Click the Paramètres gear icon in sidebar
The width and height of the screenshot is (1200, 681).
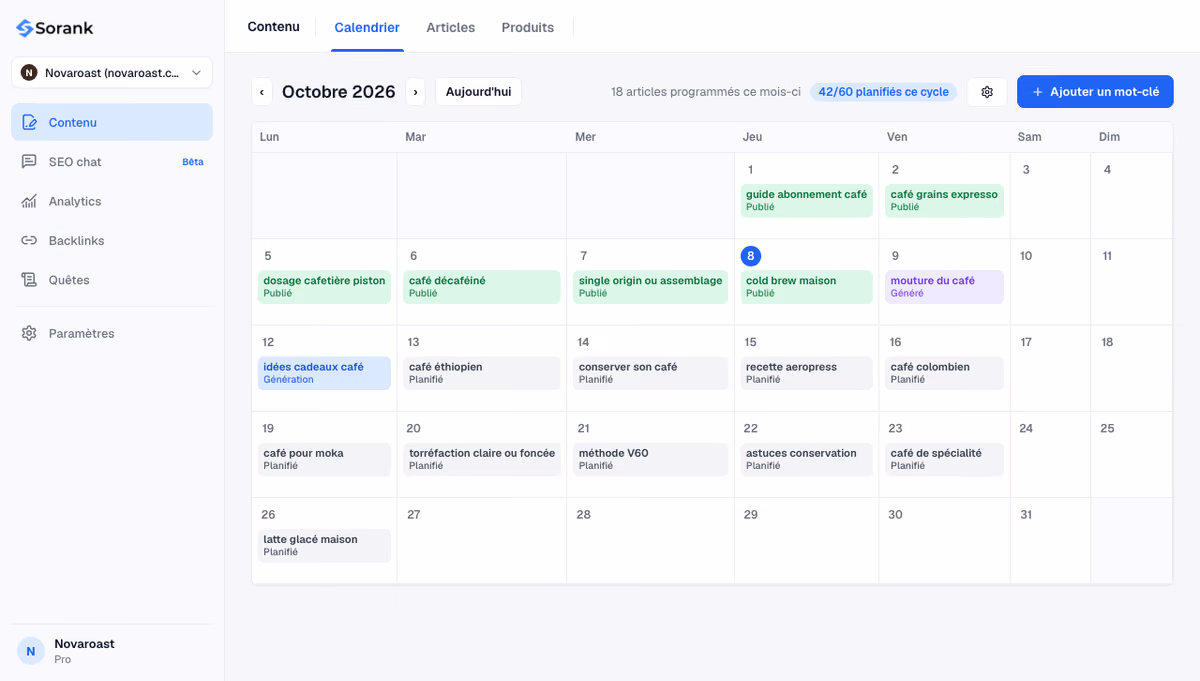click(x=29, y=333)
